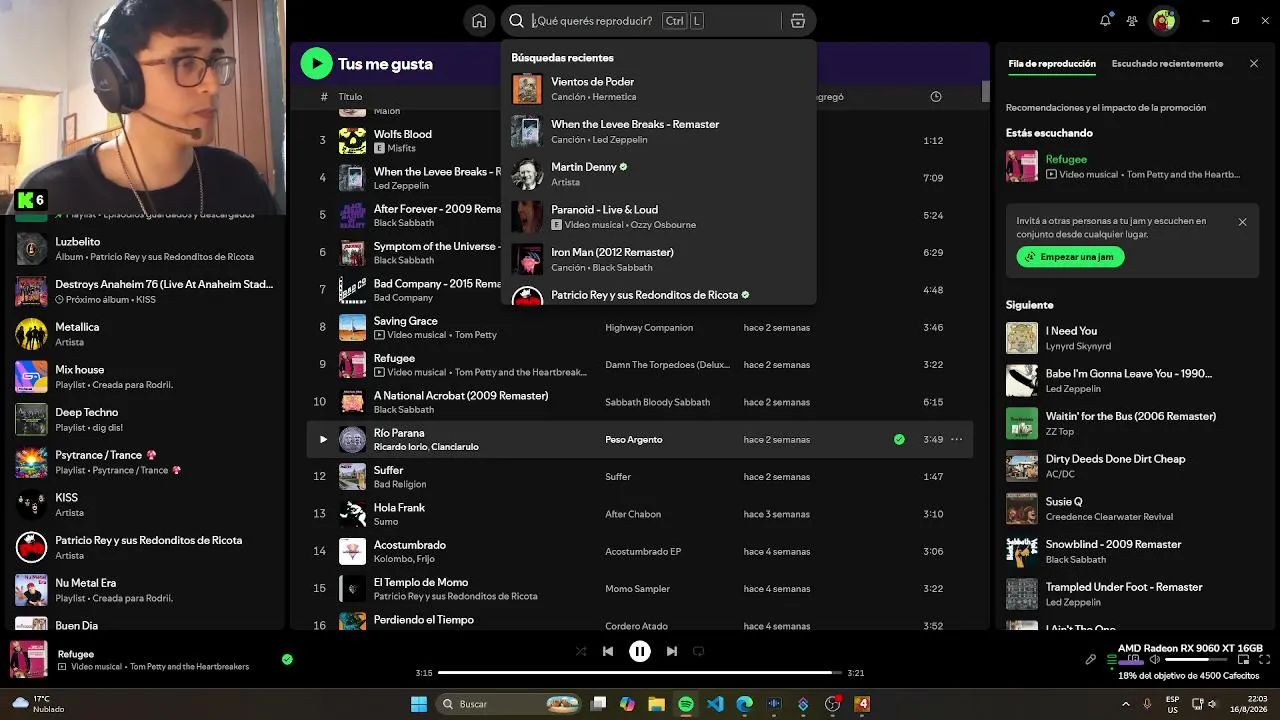The width and height of the screenshot is (1280, 720).
Task: Open the Friend Activity icon
Action: (x=1132, y=20)
